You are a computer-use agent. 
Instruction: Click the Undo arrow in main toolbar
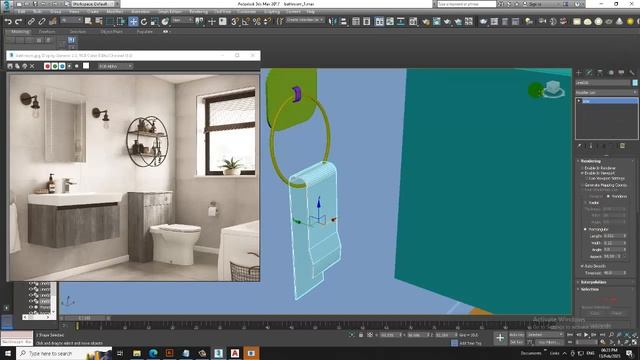point(8,21)
